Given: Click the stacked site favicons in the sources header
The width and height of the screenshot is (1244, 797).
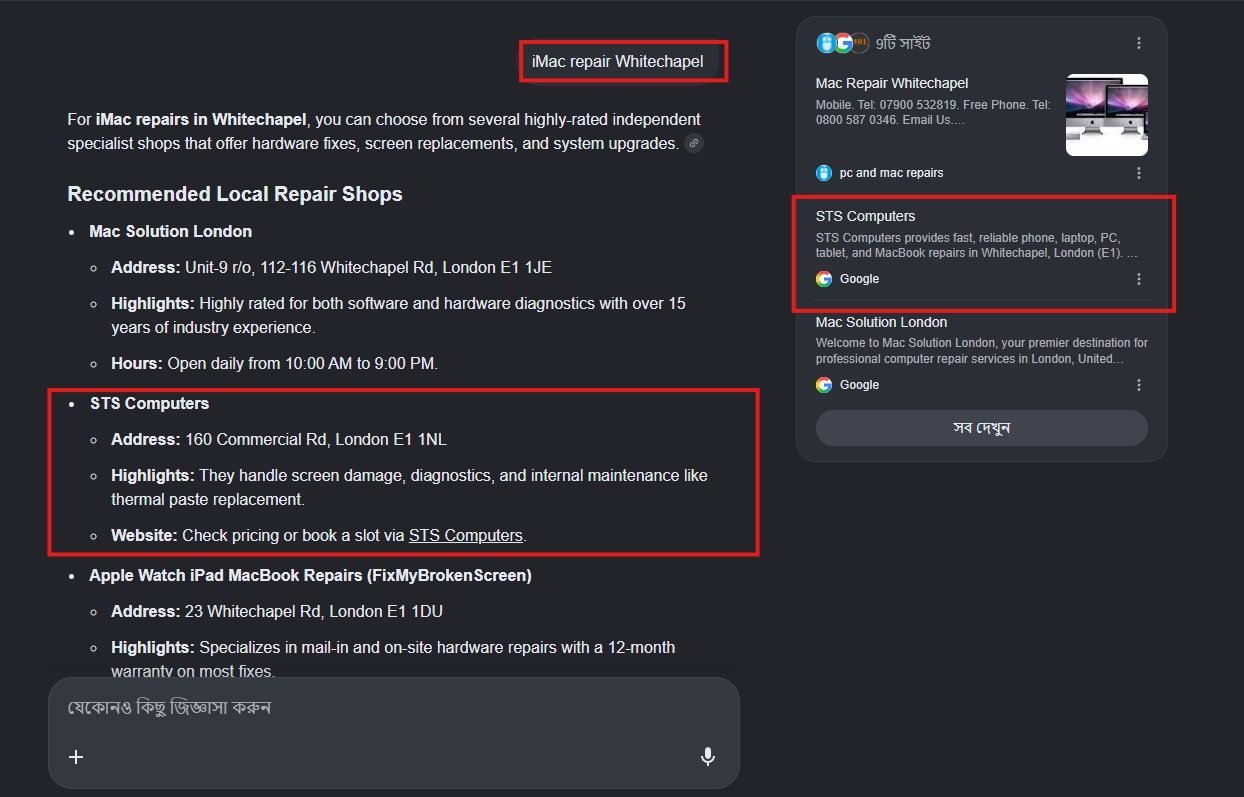Looking at the screenshot, I should 842,43.
